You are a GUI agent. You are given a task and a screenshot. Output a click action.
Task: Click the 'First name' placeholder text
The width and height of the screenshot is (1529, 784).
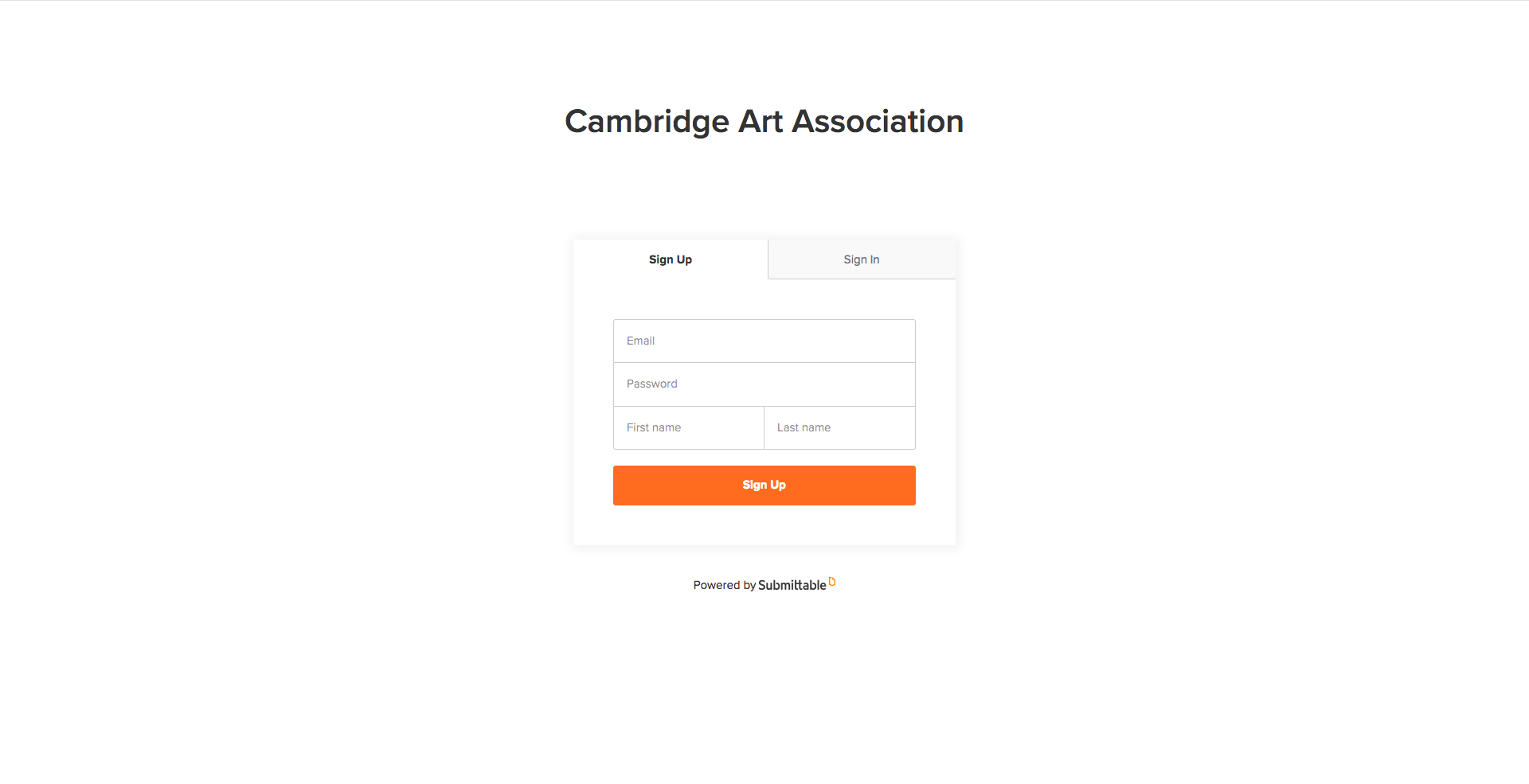654,427
